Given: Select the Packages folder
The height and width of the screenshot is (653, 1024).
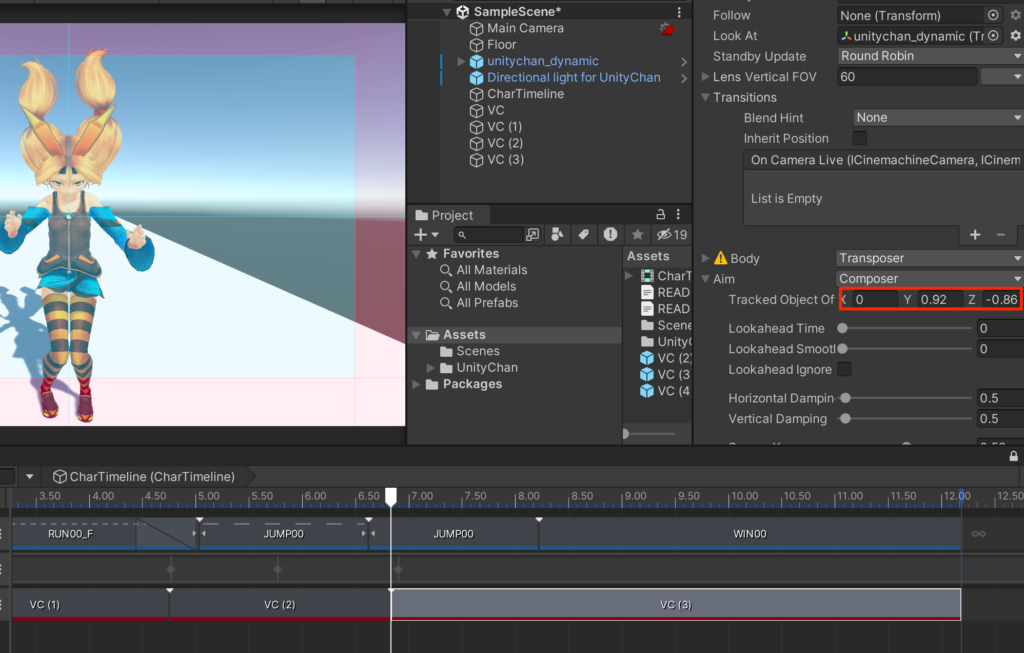Looking at the screenshot, I should 472,384.
